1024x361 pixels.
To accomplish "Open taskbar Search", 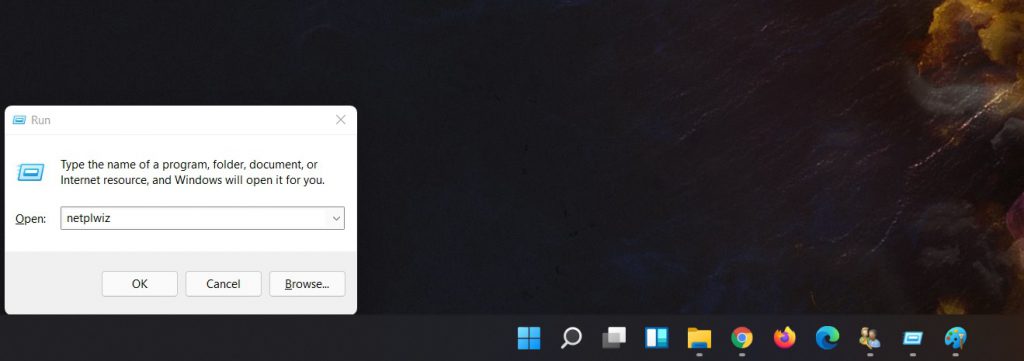I will [571, 338].
